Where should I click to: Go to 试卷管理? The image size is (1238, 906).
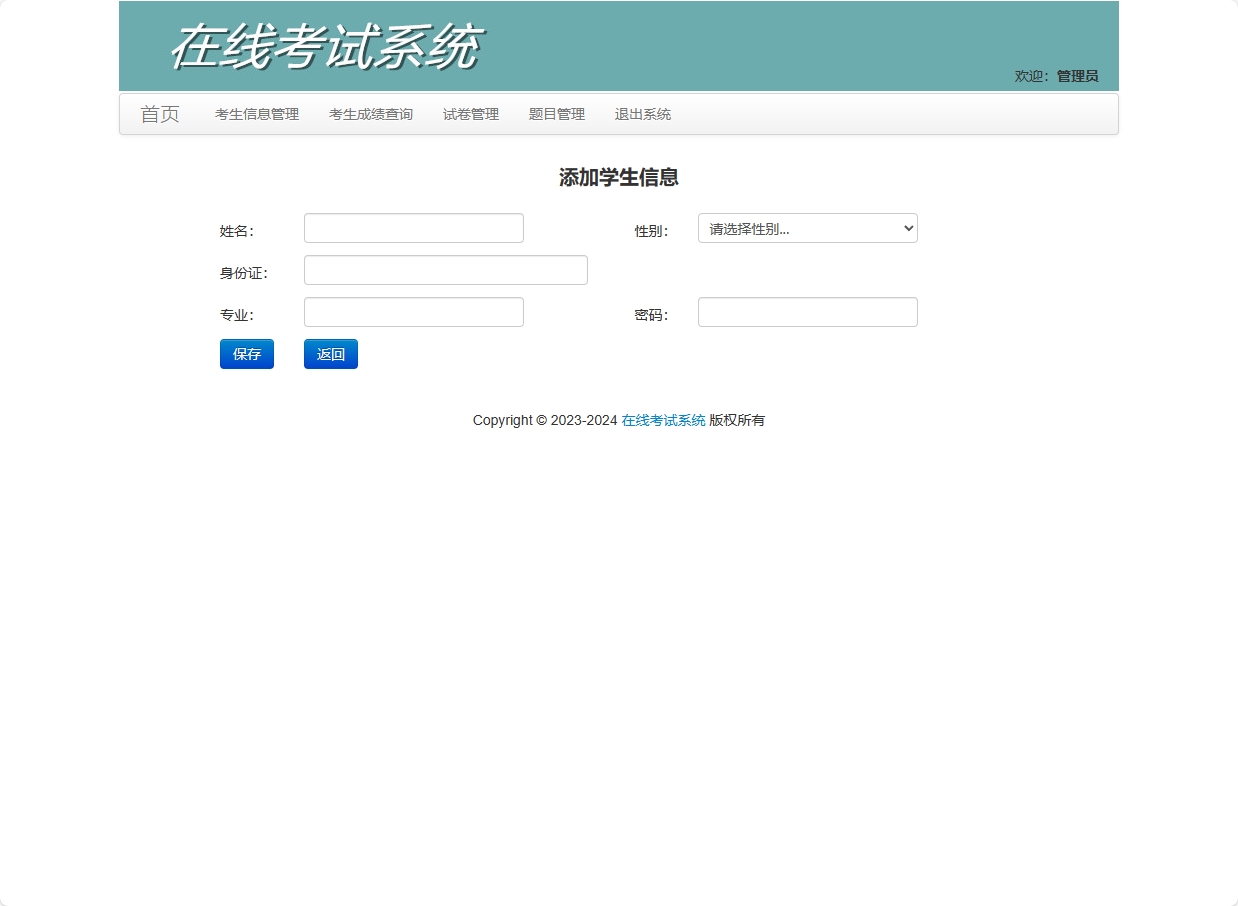click(470, 114)
